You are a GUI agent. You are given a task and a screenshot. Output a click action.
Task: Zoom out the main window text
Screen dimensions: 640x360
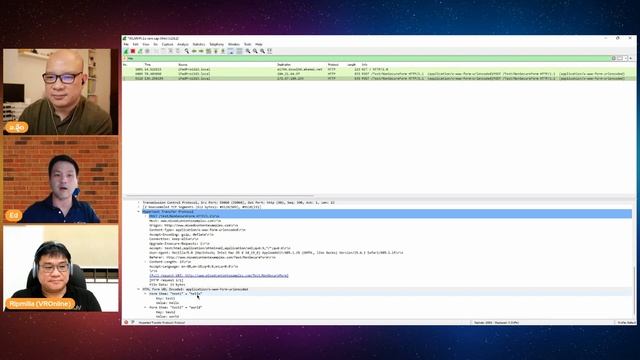coord(255,51)
